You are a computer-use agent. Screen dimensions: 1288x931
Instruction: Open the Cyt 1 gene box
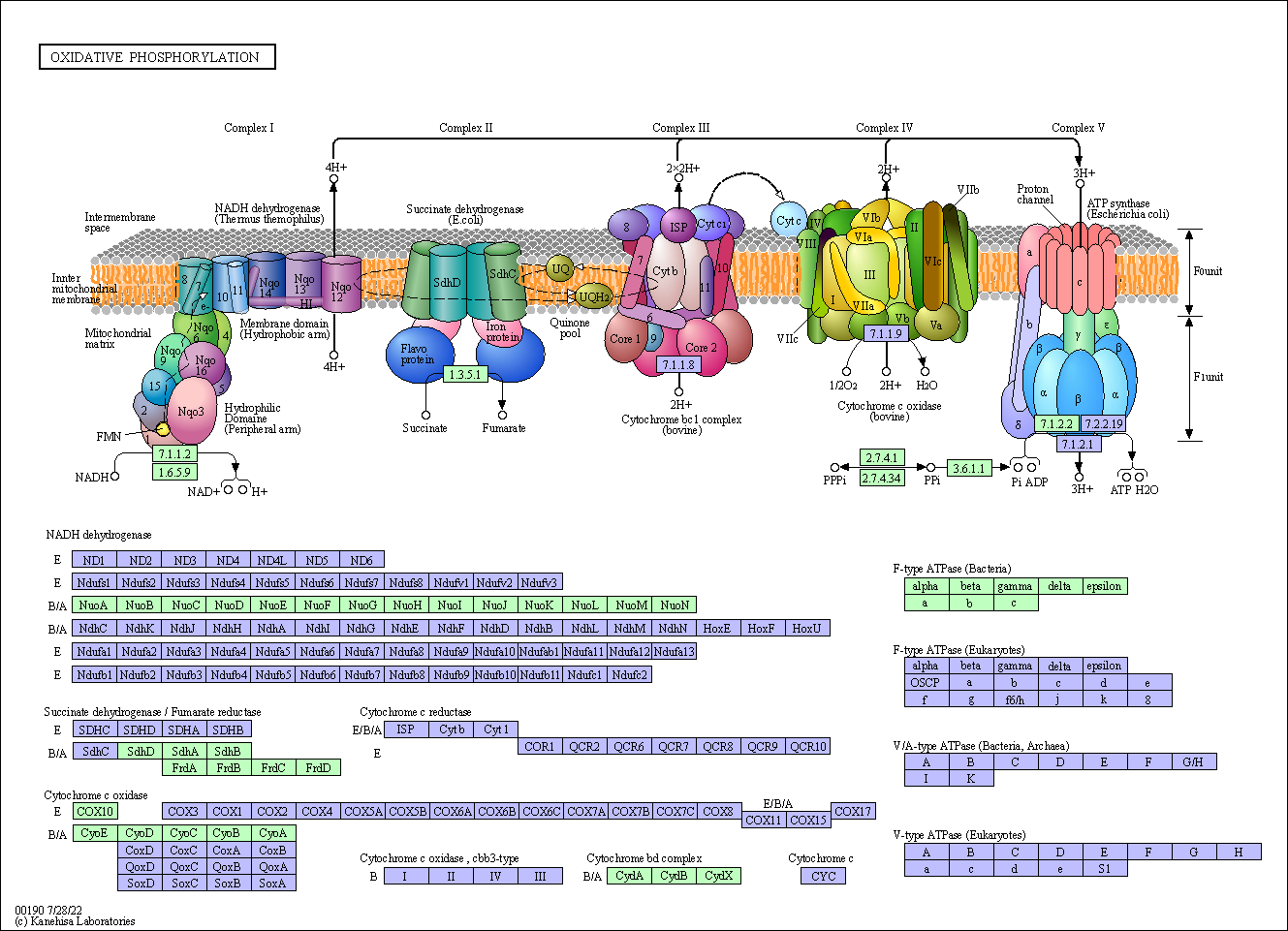point(496,729)
